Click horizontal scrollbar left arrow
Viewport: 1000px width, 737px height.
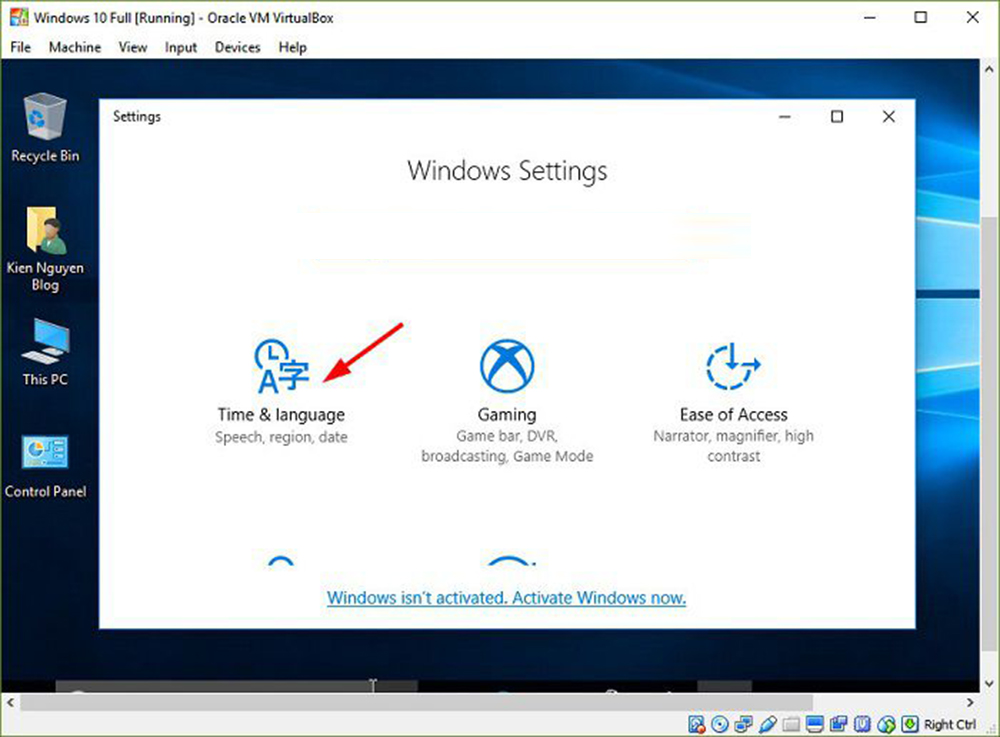[10, 703]
